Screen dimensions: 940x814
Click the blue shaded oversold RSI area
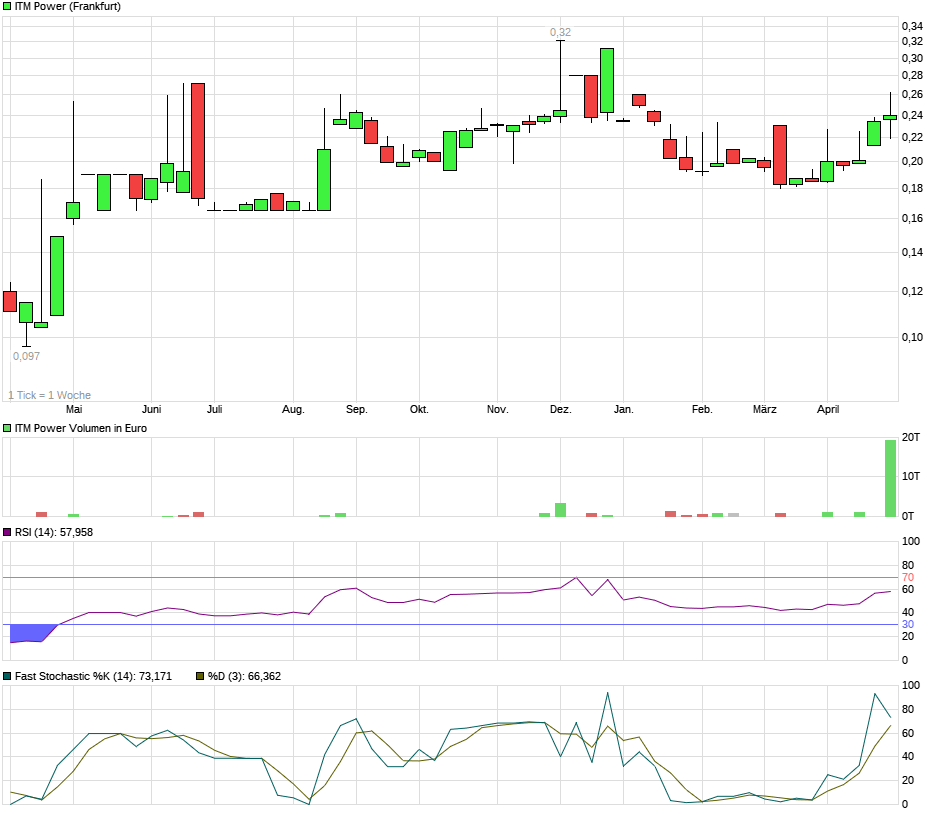(28, 632)
